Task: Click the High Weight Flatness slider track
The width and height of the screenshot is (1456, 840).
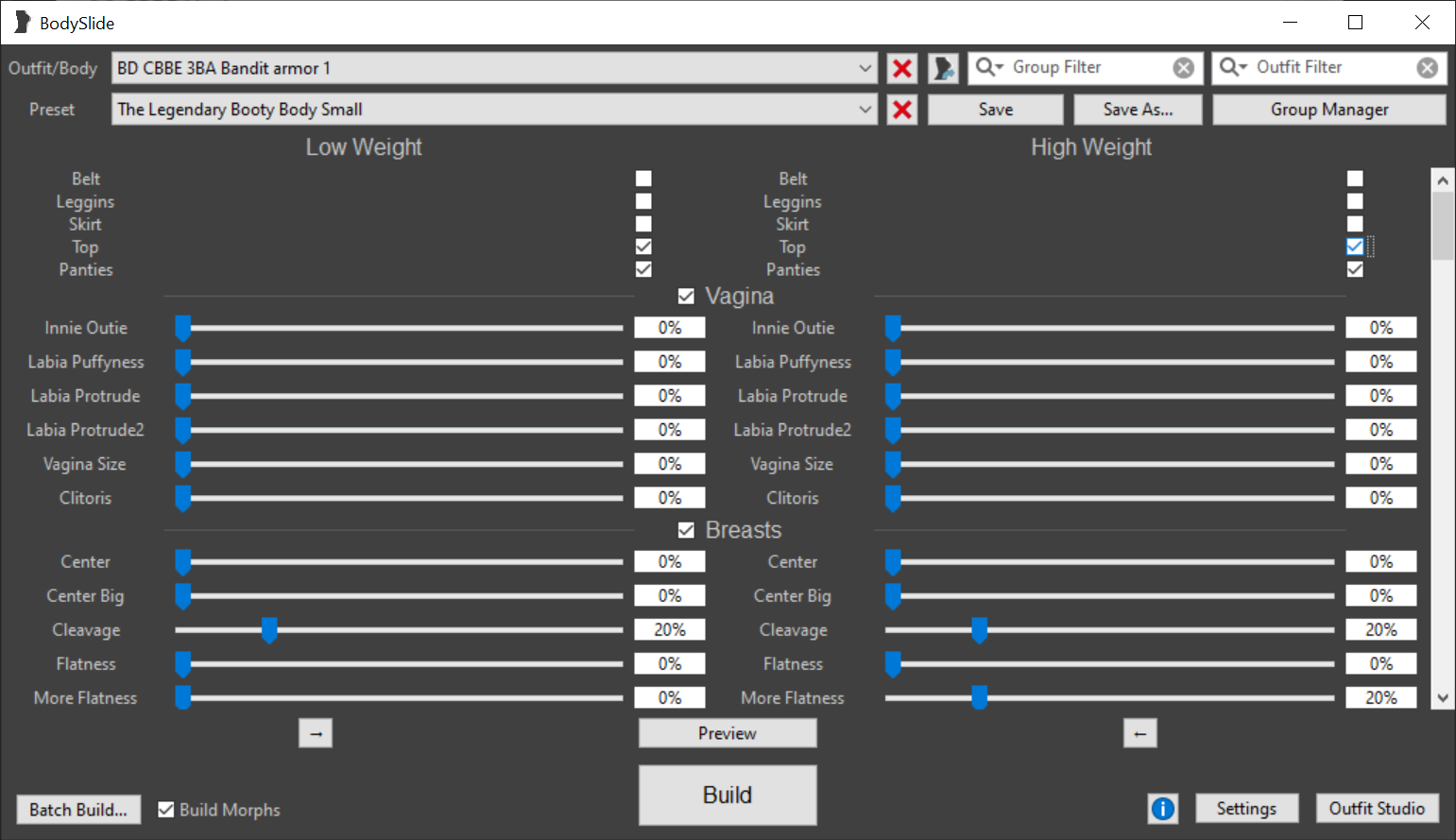Action: click(x=1109, y=664)
